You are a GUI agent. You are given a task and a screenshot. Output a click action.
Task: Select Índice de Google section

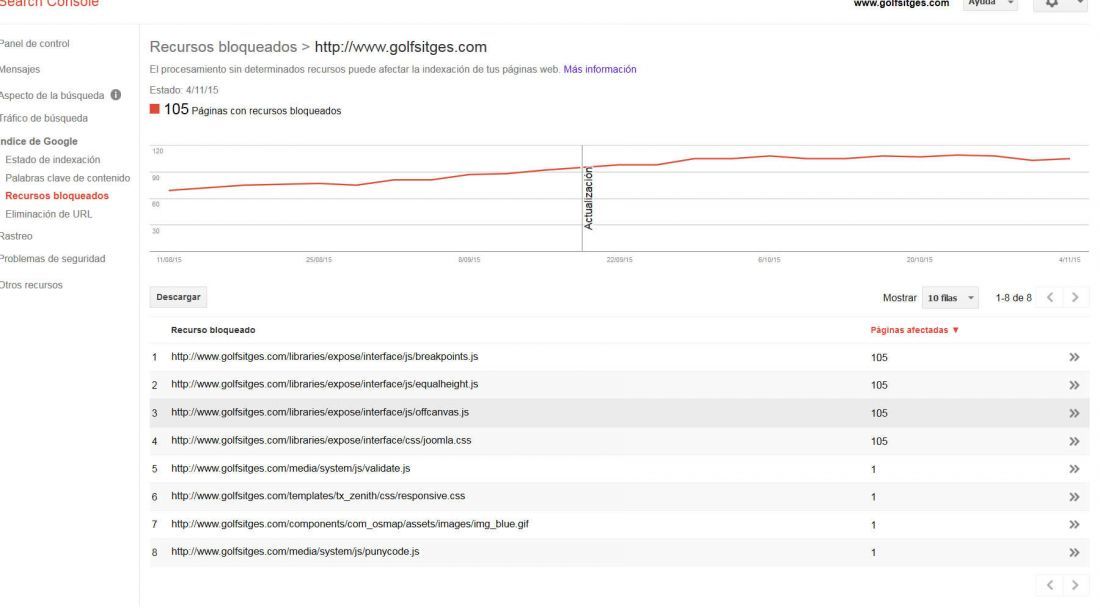(x=39, y=141)
